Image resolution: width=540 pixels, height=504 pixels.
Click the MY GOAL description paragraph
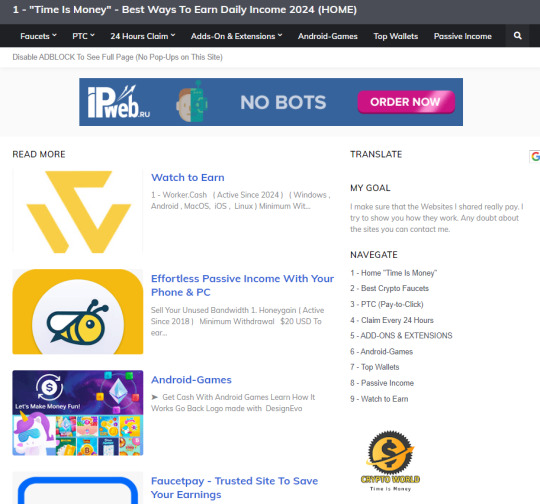(437, 218)
